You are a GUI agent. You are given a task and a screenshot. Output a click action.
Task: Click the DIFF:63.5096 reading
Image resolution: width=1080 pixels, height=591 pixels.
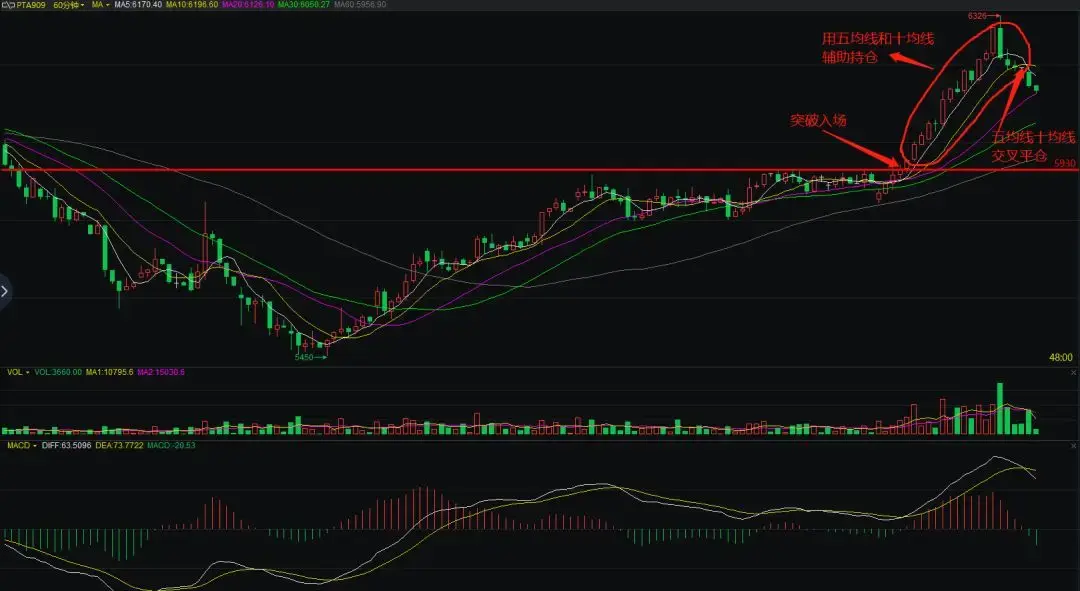click(67, 446)
